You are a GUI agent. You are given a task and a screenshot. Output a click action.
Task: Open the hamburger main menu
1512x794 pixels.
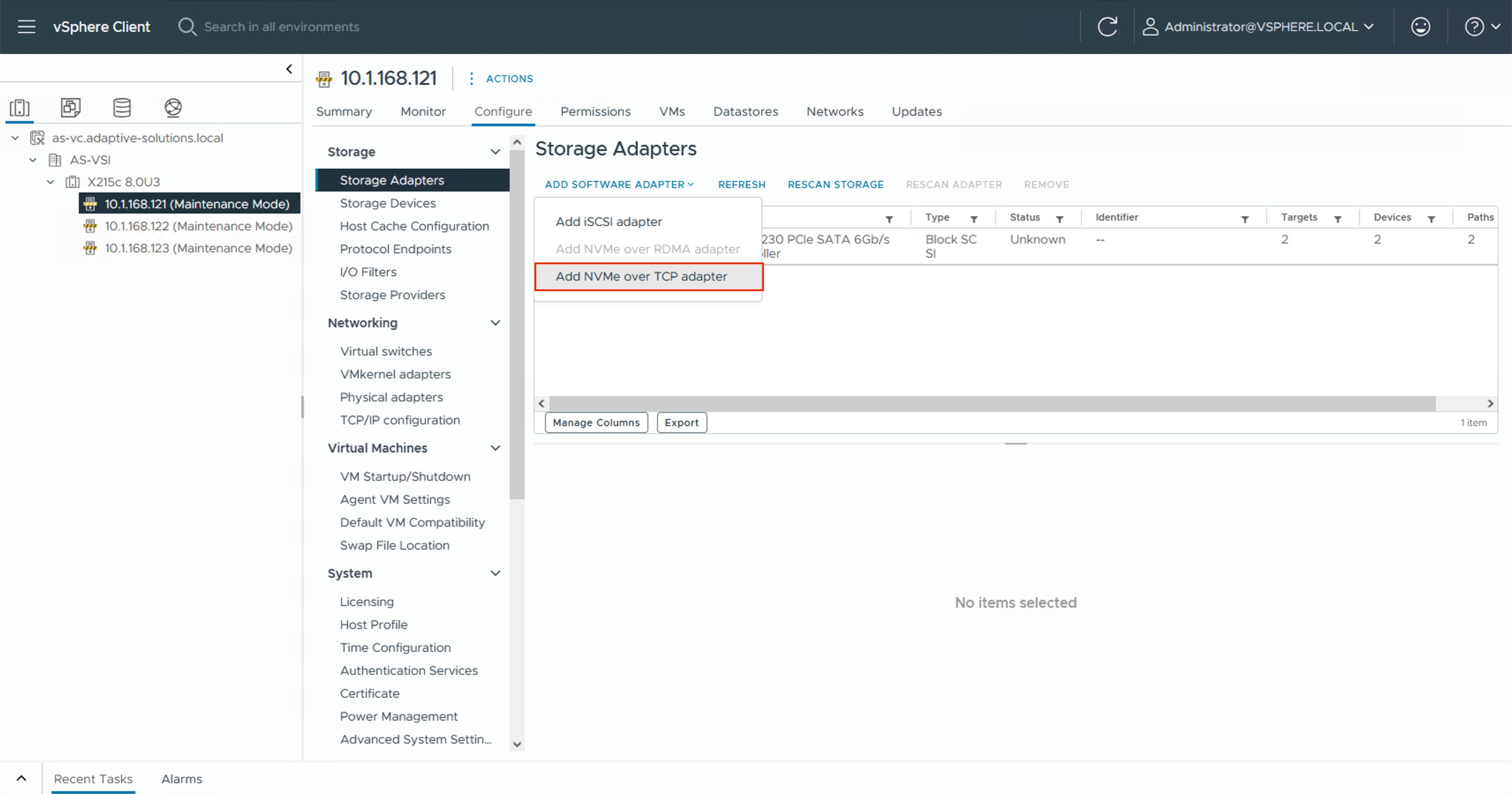(26, 26)
